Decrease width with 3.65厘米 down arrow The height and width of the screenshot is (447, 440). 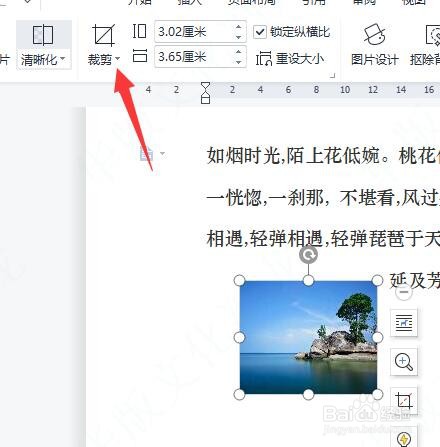click(x=238, y=62)
